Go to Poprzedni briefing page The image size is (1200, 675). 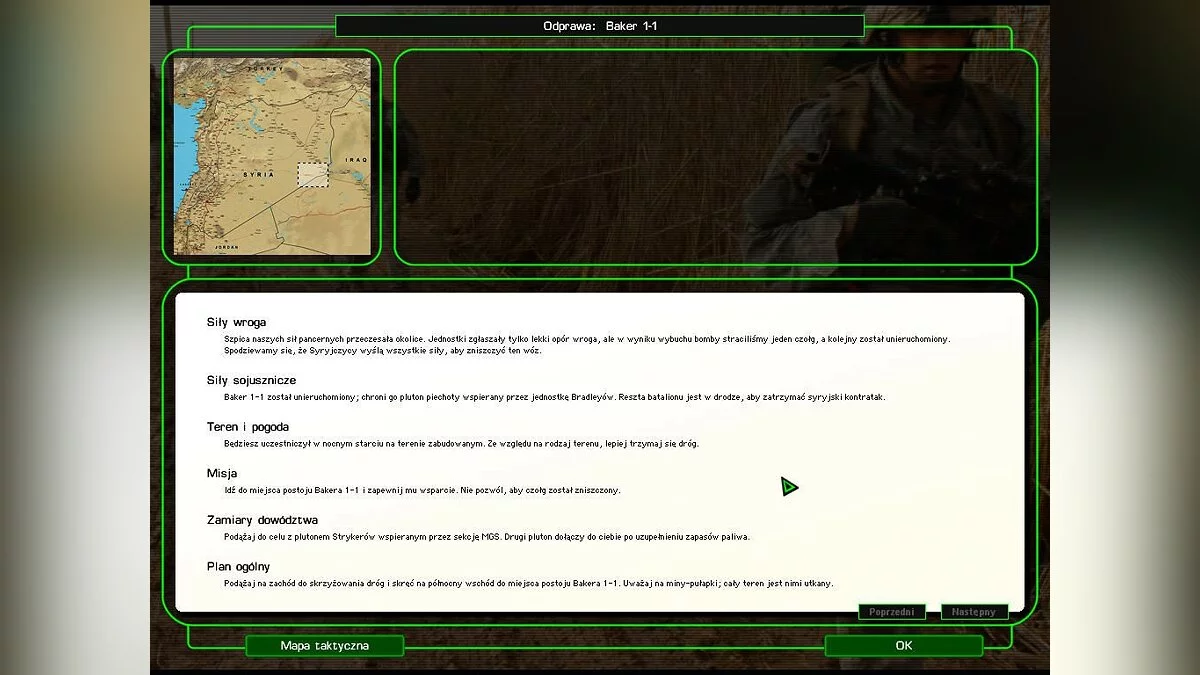pyautogui.click(x=892, y=612)
